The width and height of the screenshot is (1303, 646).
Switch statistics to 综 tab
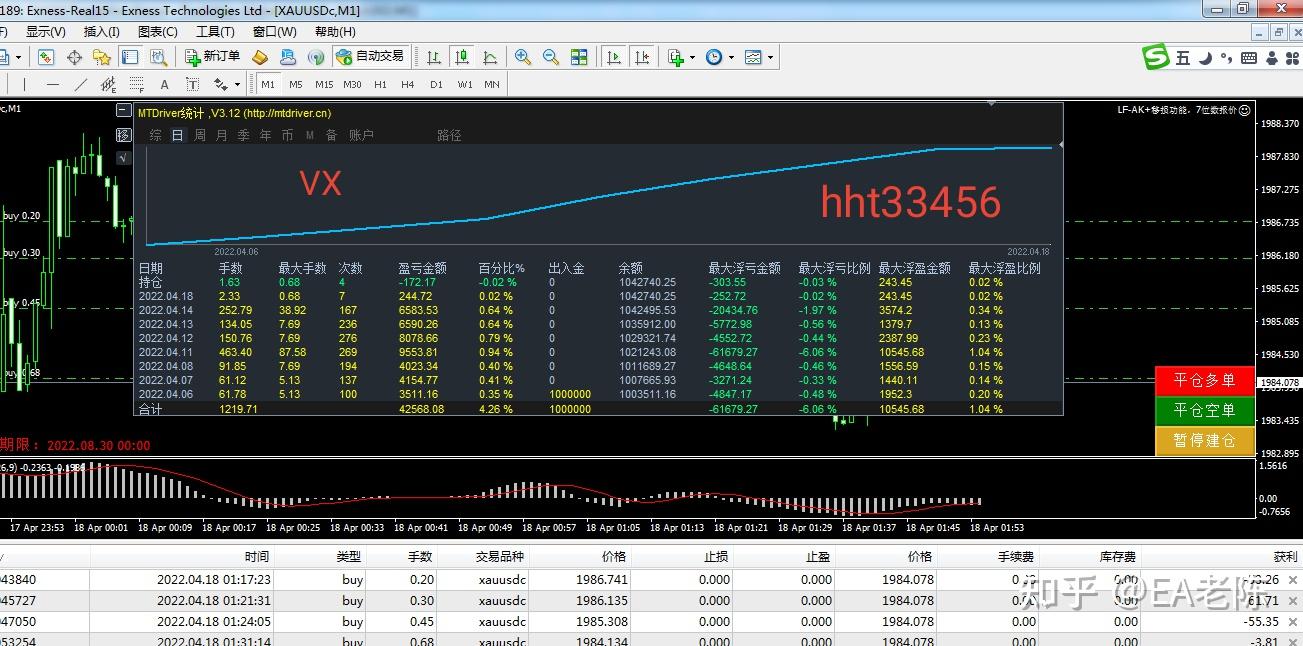[x=155, y=135]
